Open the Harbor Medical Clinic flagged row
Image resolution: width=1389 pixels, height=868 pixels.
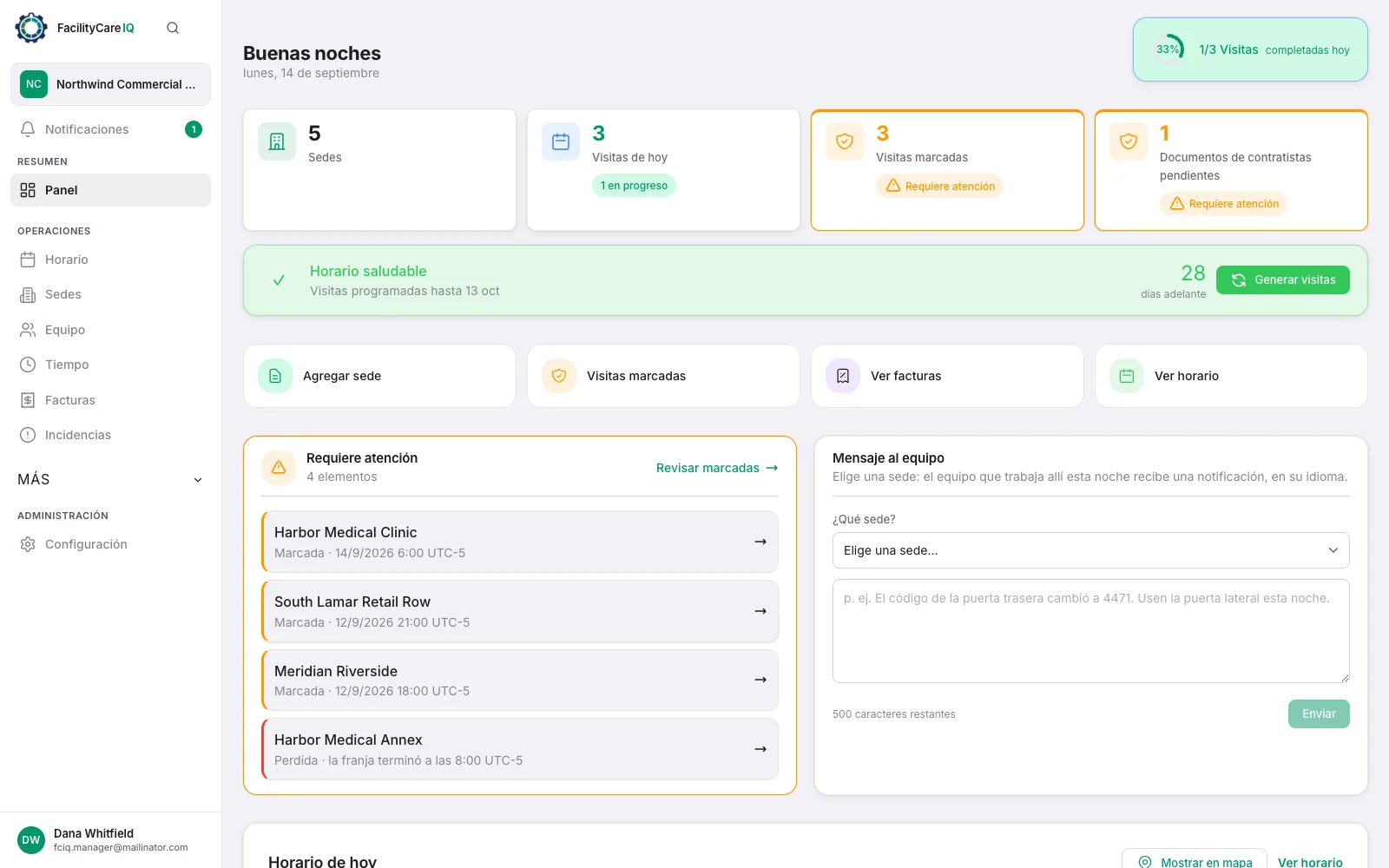click(520, 542)
